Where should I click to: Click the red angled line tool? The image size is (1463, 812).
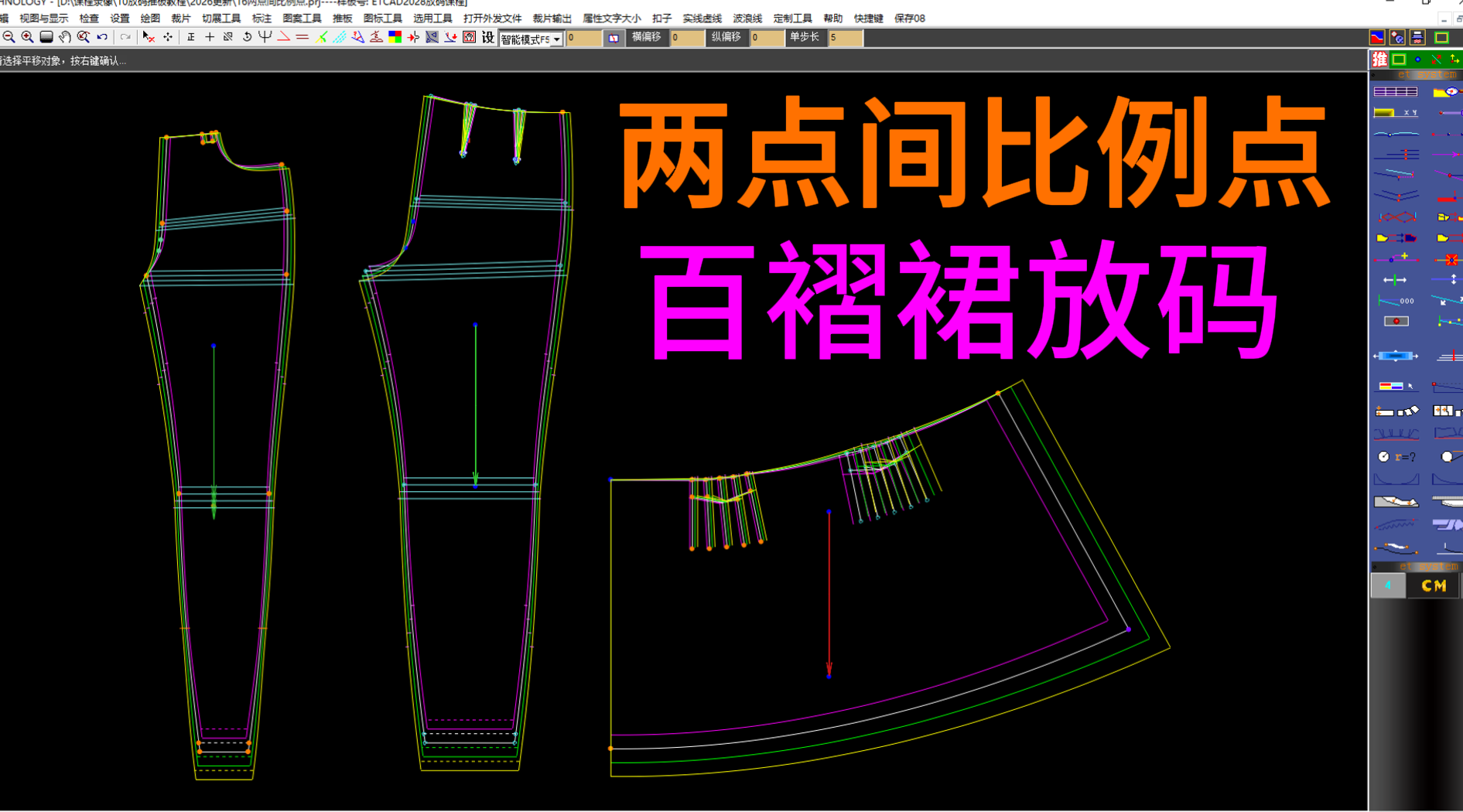pos(284,37)
